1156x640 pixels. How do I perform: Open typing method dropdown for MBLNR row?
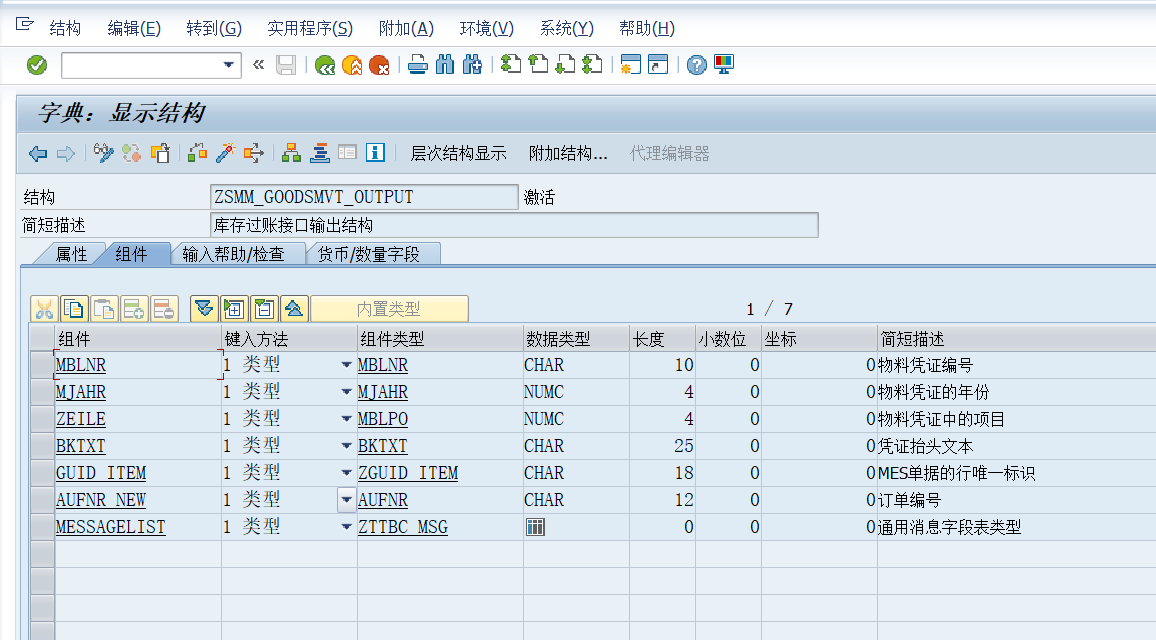(347, 365)
